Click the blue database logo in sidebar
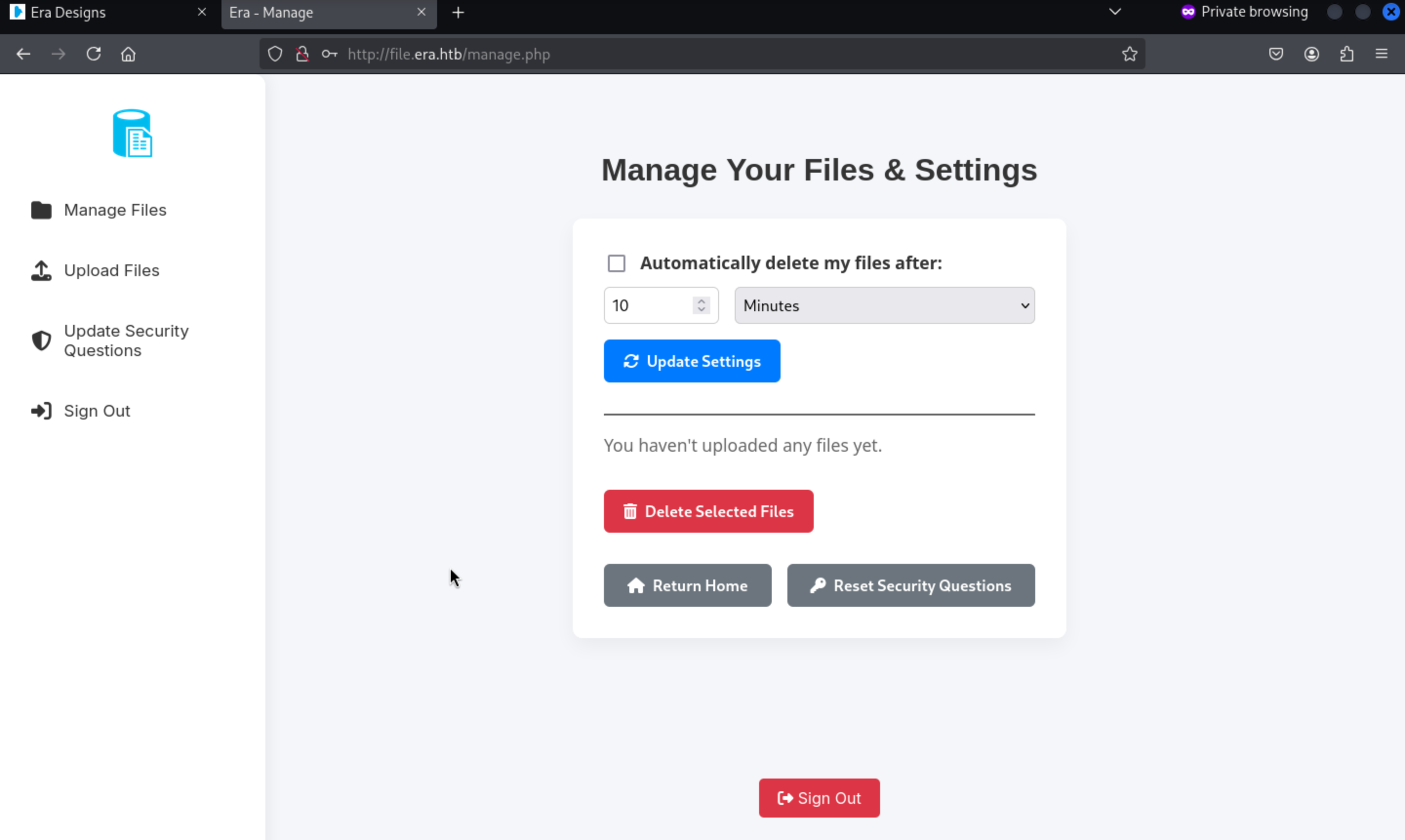The image size is (1405, 840). (x=133, y=134)
